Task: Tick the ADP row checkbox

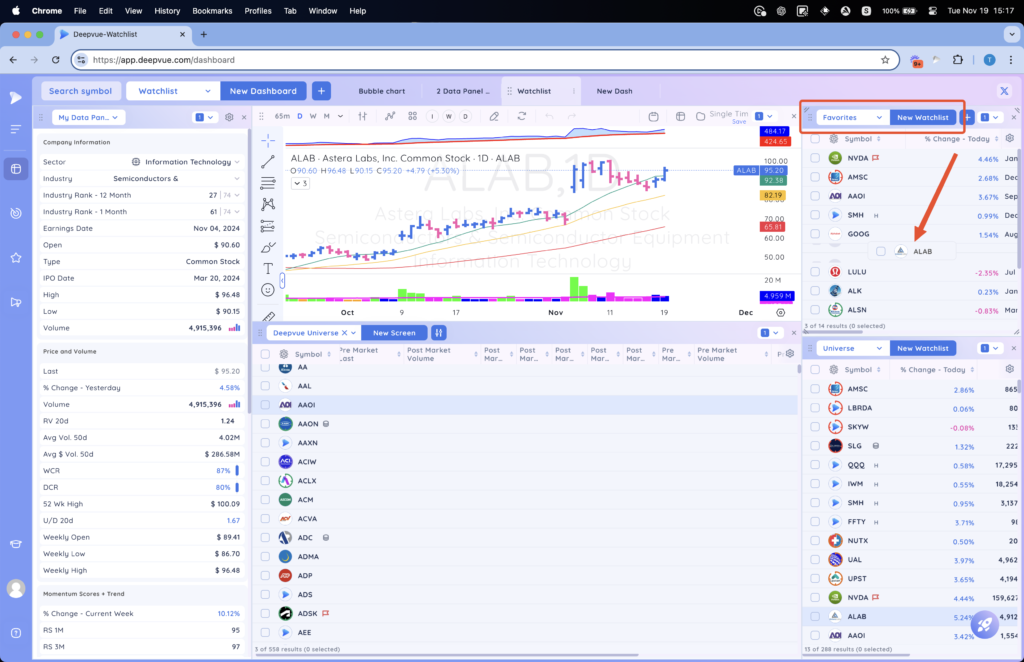Action: click(265, 576)
